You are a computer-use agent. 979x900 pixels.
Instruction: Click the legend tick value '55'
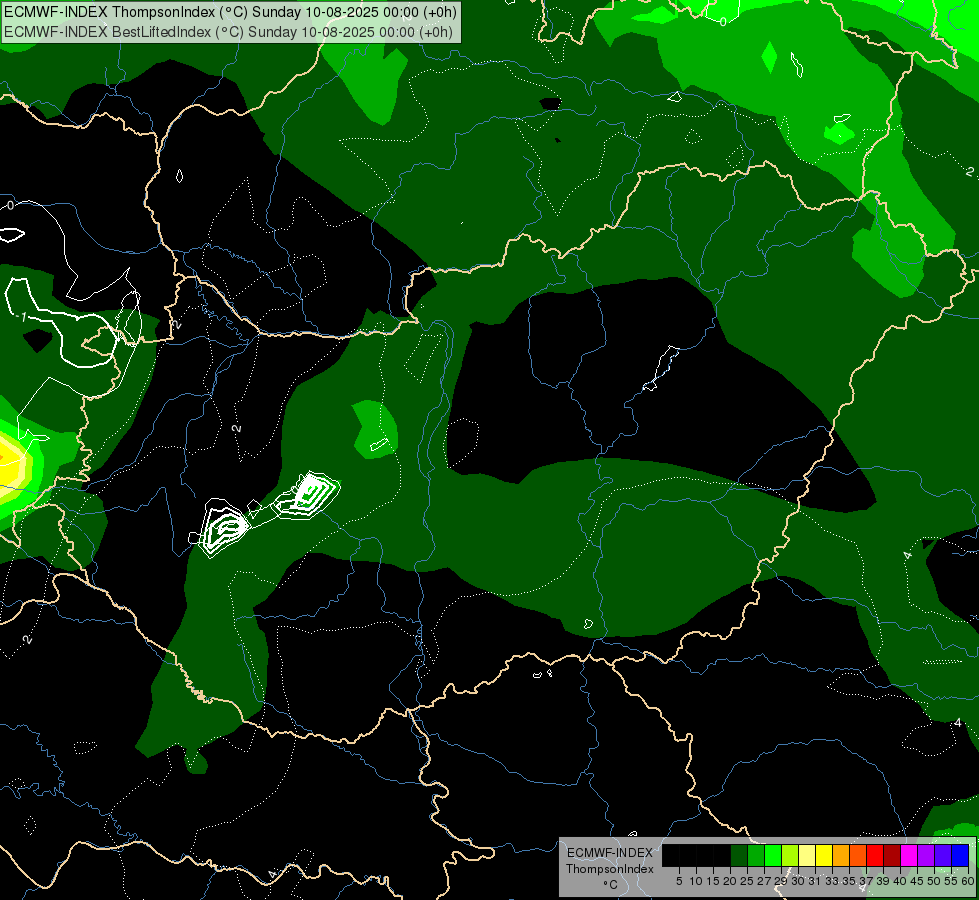(950, 881)
